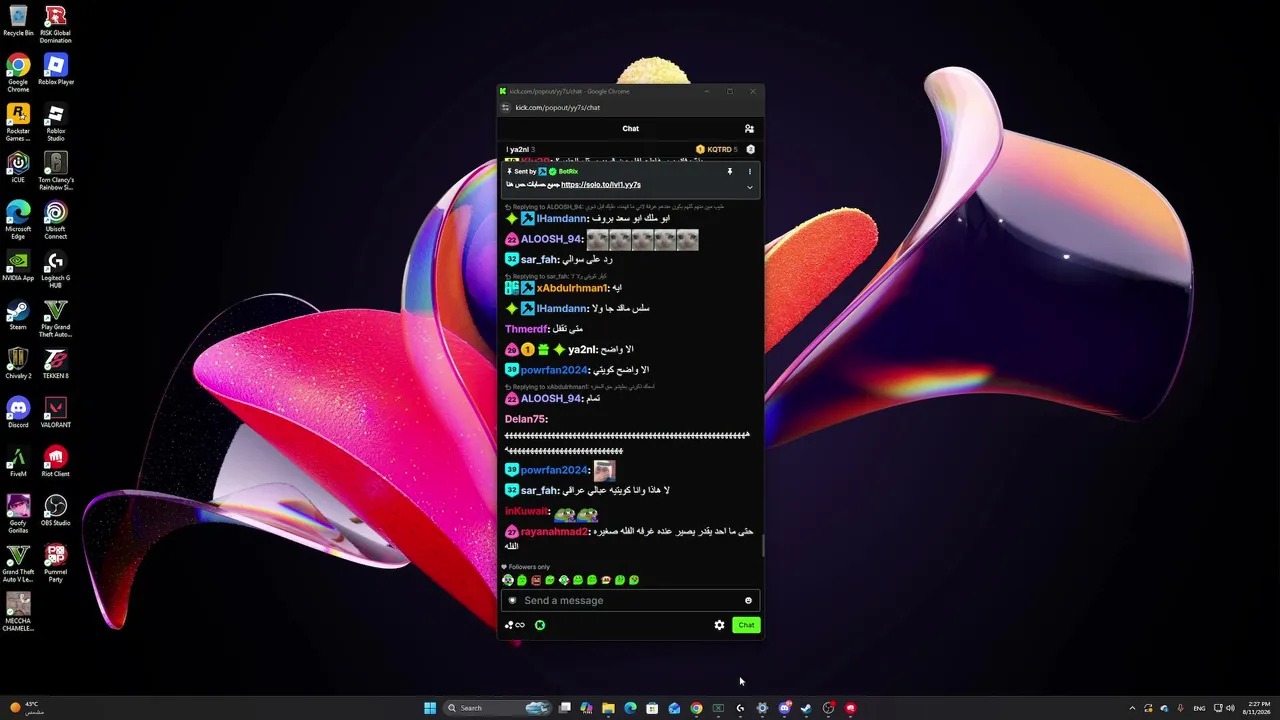Screen dimensions: 1280x720
Task: Open Google Chrome desktop shortcut
Action: [x=18, y=73]
